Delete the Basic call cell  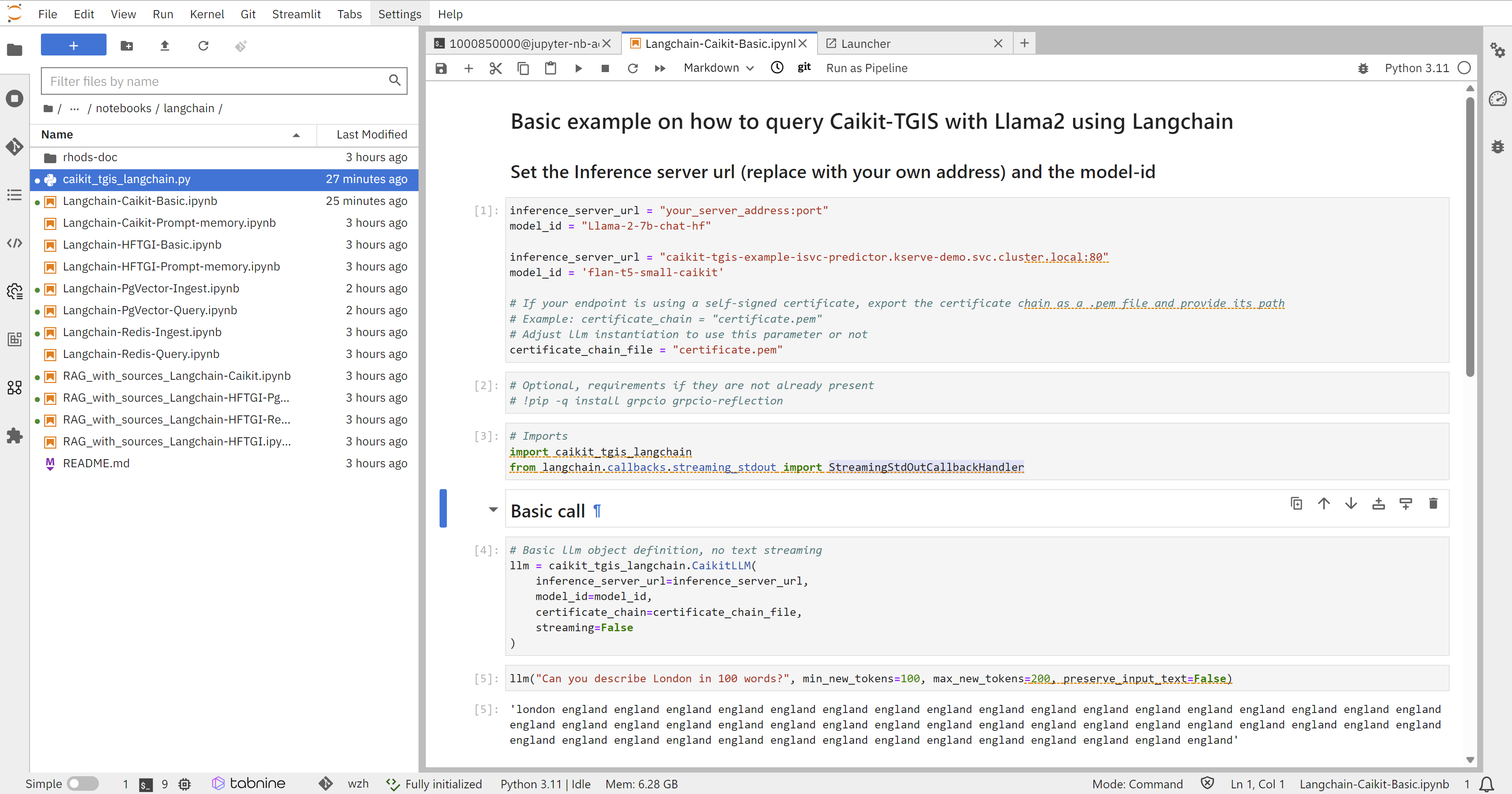pos(1433,503)
